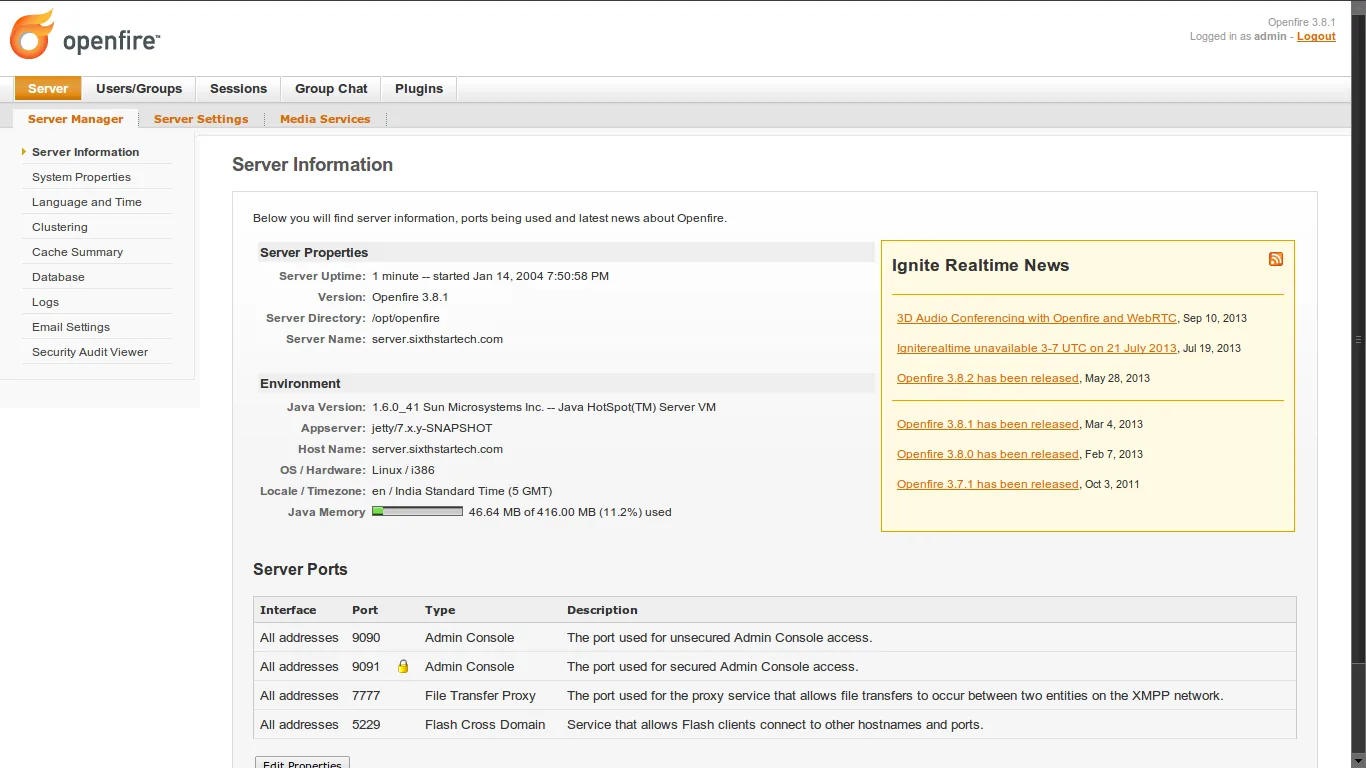This screenshot has width=1366, height=768.
Task: Open System Properties from the sidebar
Action: click(81, 177)
